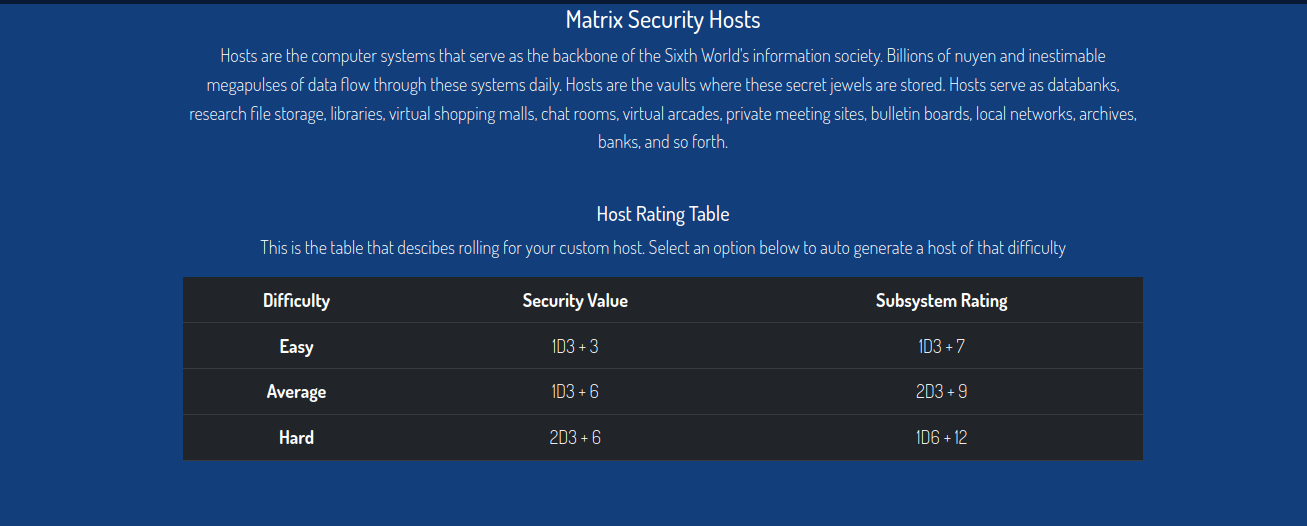Click the Hard Subsystem Rating 1D6 + 12
This screenshot has width=1307, height=526.
coord(941,438)
